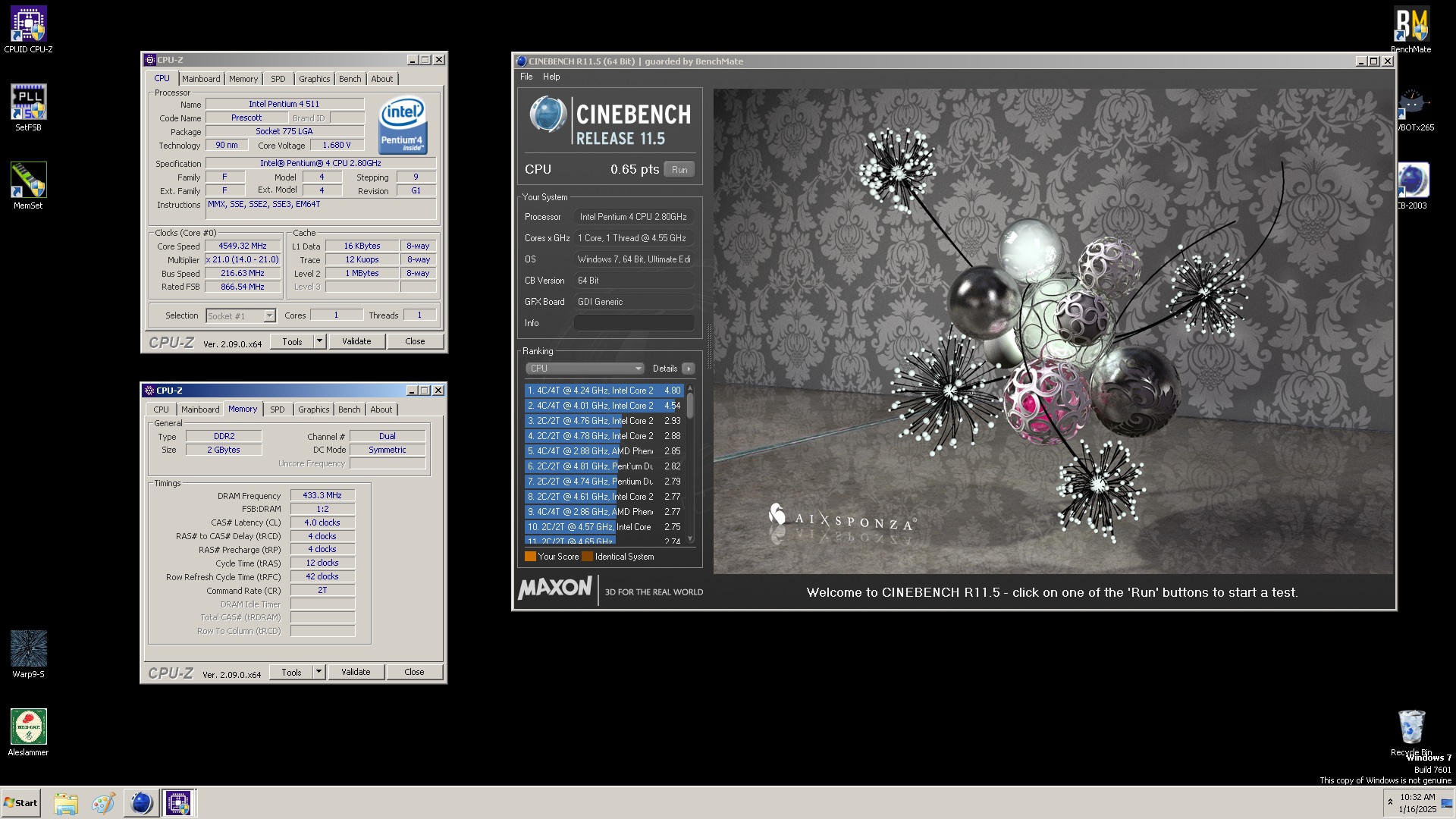1456x819 pixels.
Task: Click the Cinebench window title bar icon
Action: [521, 61]
